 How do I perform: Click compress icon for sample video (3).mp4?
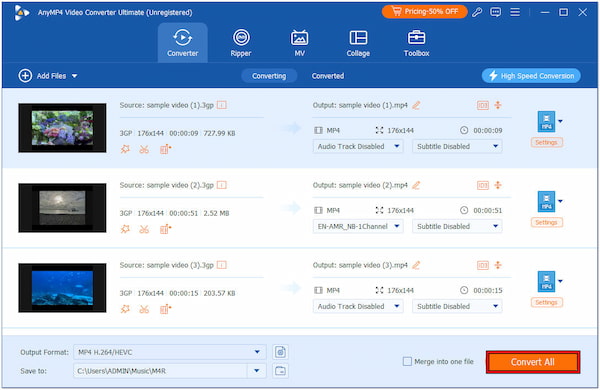click(x=498, y=265)
